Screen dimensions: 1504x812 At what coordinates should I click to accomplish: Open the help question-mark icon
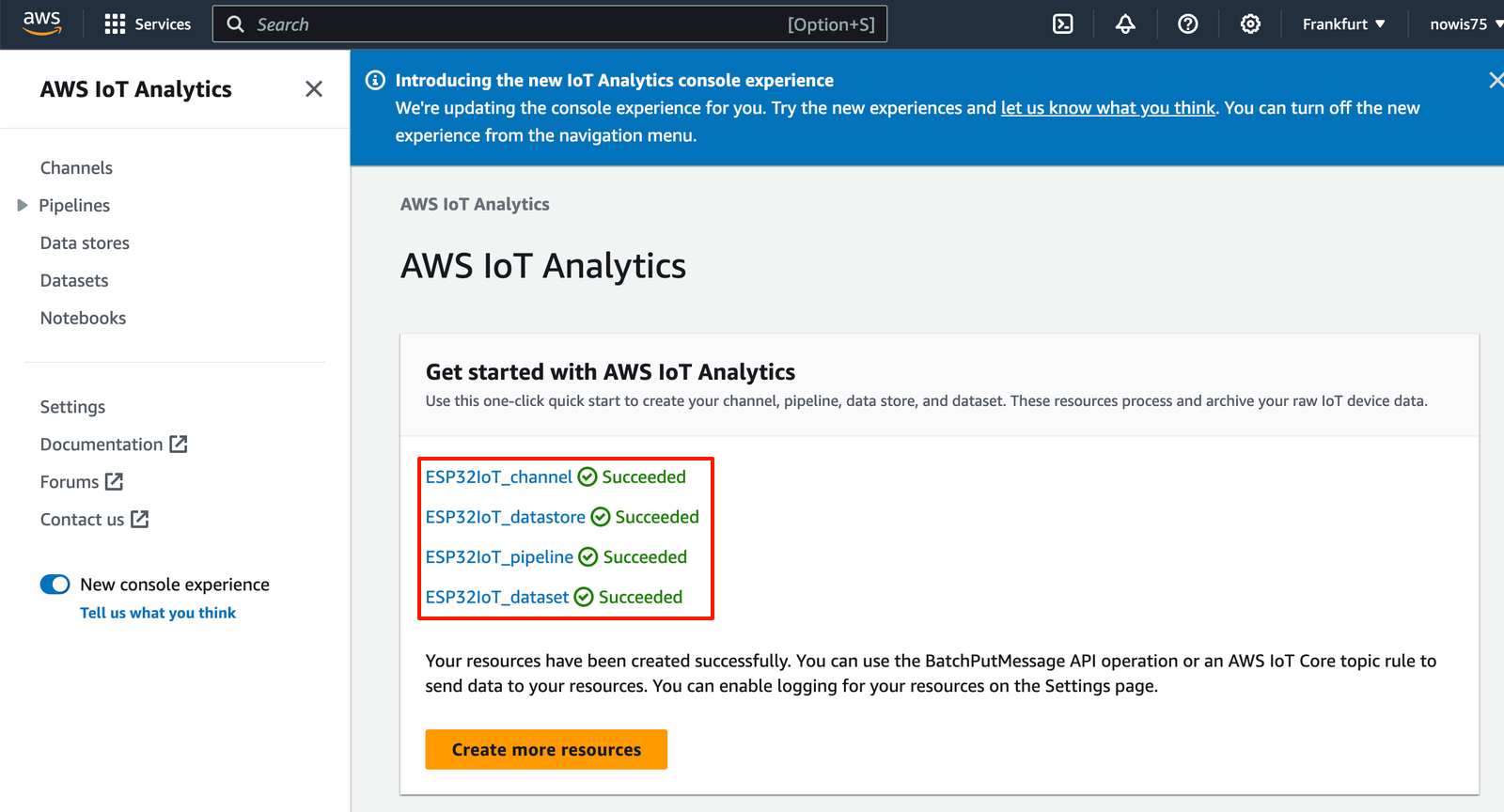[x=1188, y=24]
